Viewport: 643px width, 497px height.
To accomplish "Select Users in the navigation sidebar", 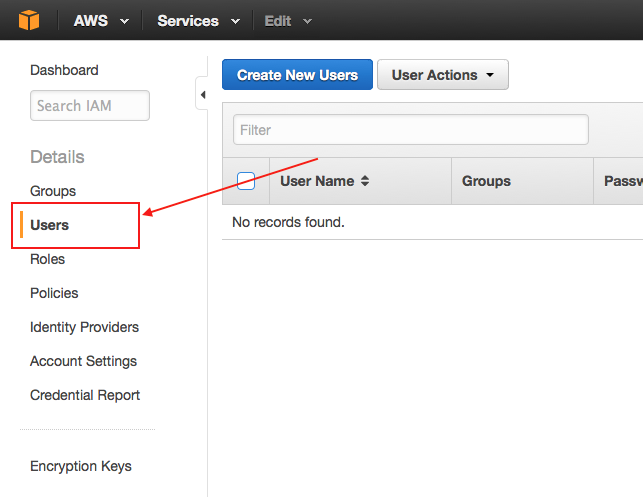I will [x=50, y=225].
